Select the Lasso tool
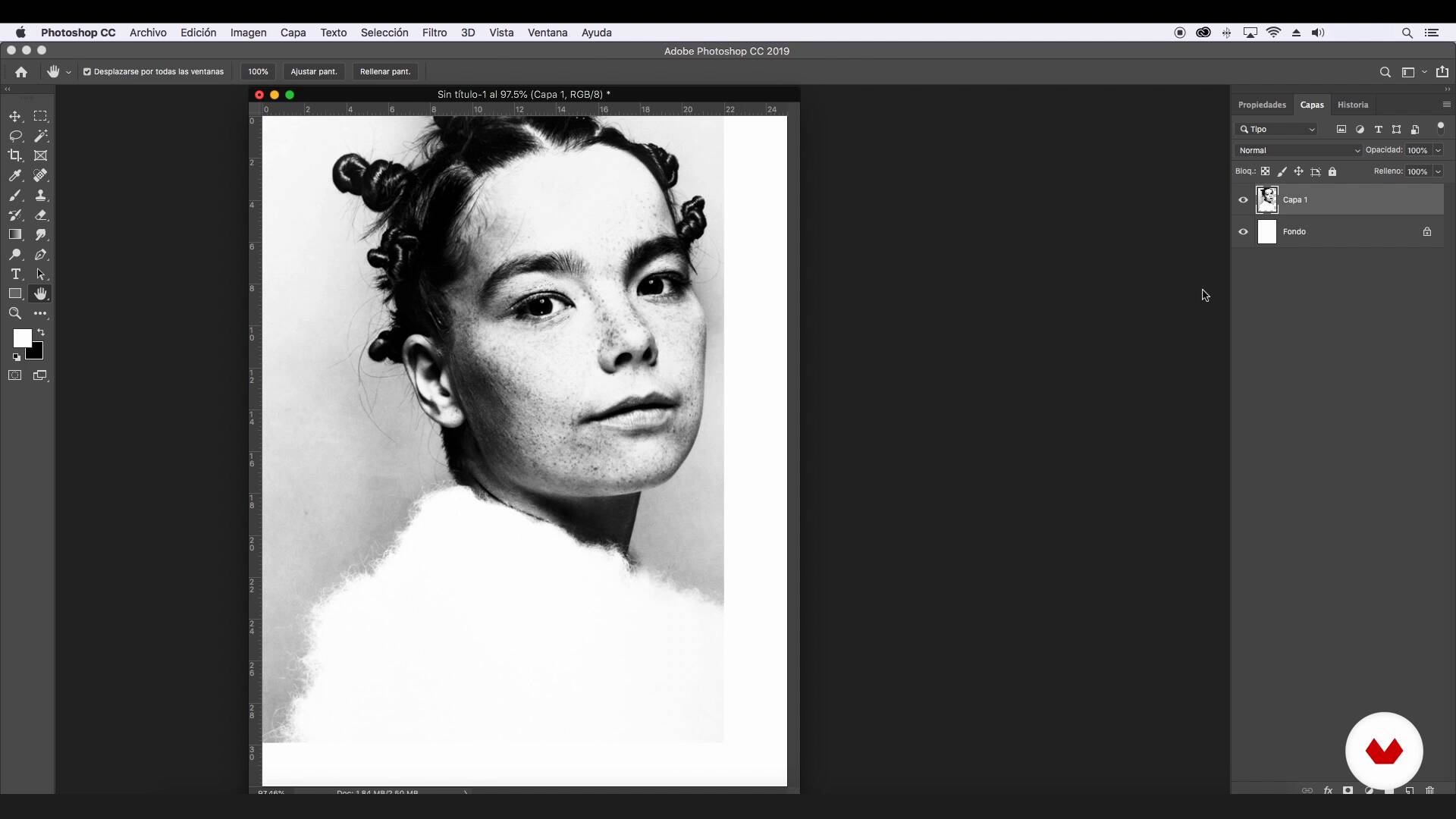Screen dimensions: 1456x819 [x=15, y=136]
